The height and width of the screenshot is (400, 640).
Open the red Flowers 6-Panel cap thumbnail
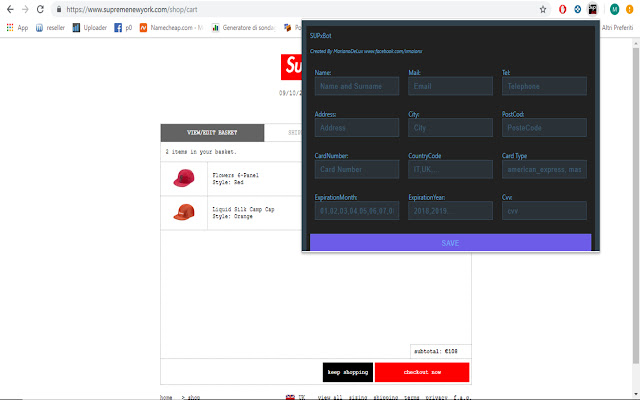point(184,178)
